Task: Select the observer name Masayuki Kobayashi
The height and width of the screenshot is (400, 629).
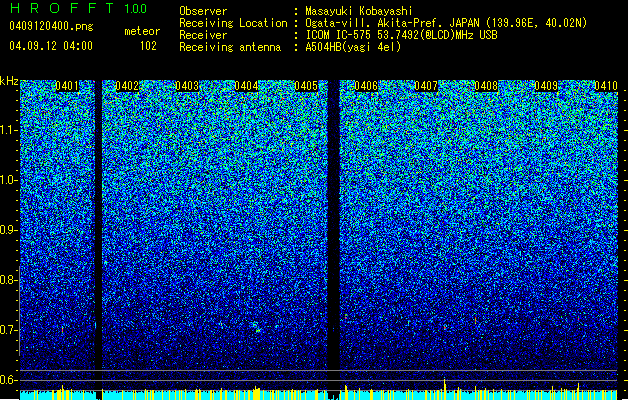Action: 359,11
